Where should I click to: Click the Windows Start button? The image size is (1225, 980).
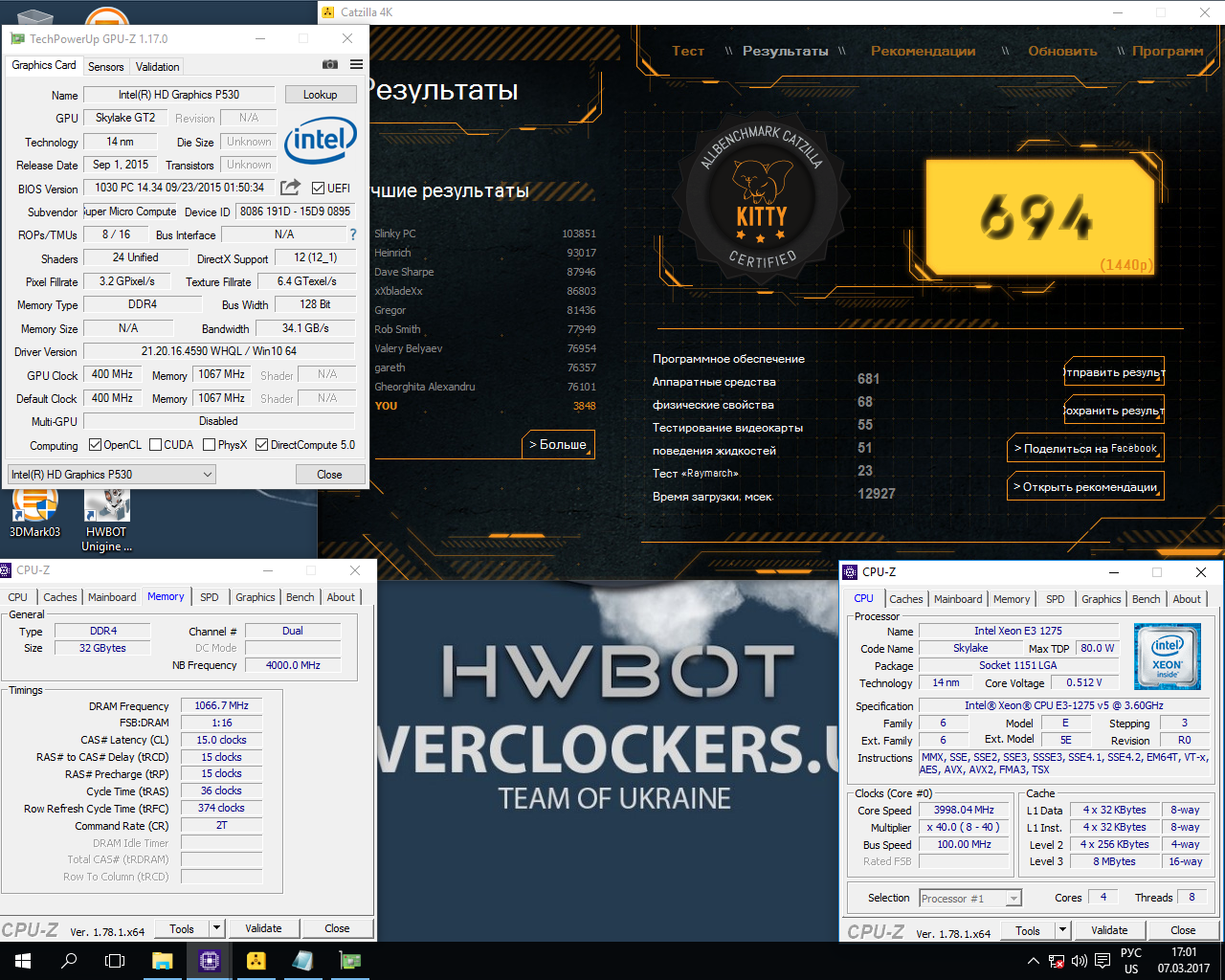click(23, 961)
